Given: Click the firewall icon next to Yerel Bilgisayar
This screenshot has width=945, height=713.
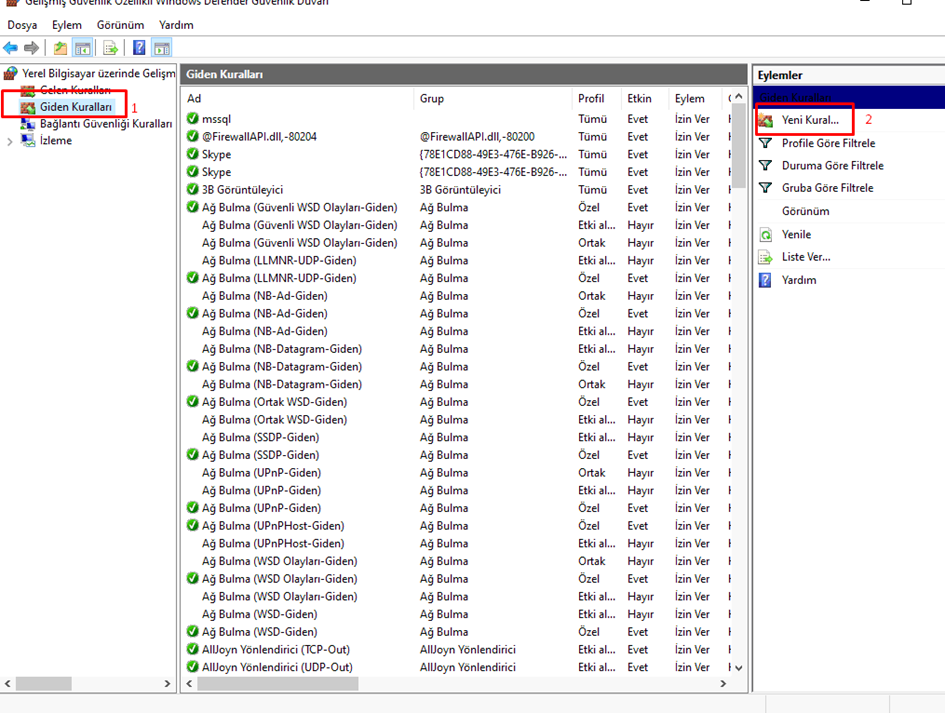Looking at the screenshot, I should pyautogui.click(x=10, y=74).
